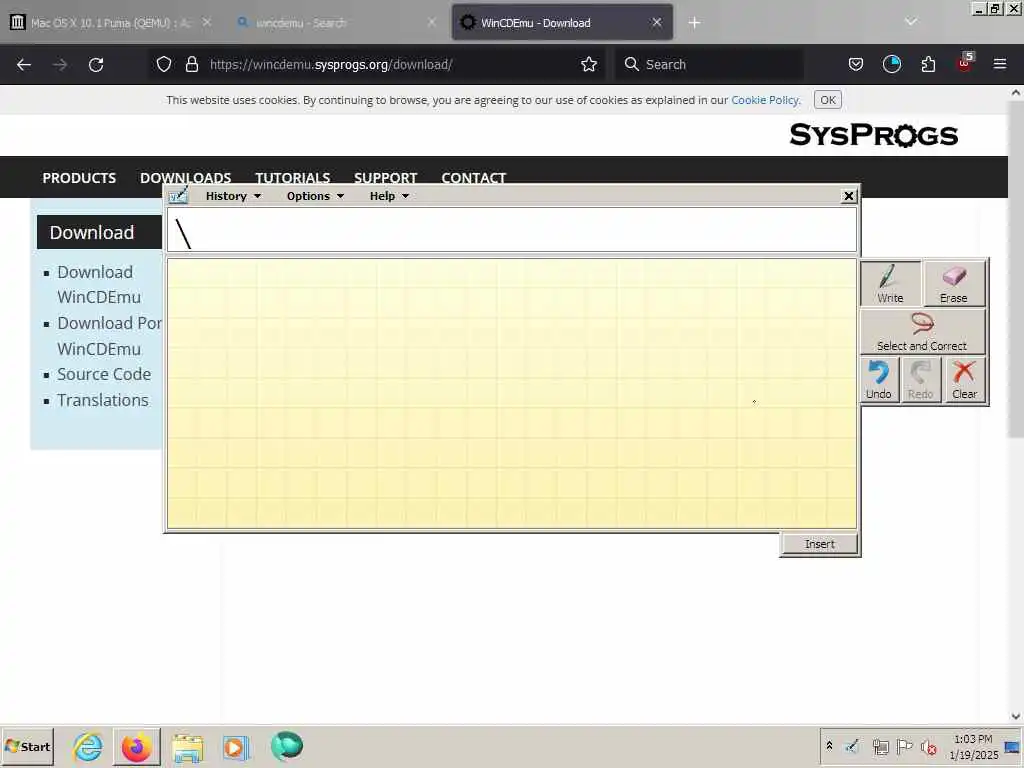Open Windows Media Player from taskbar
The height and width of the screenshot is (768, 1024).
236,746
